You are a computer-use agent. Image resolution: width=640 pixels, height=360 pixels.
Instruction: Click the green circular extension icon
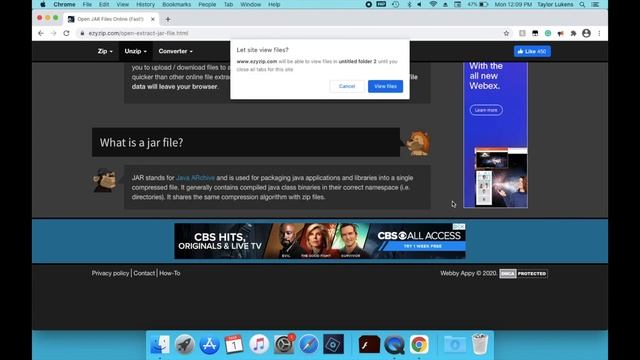pos(548,33)
